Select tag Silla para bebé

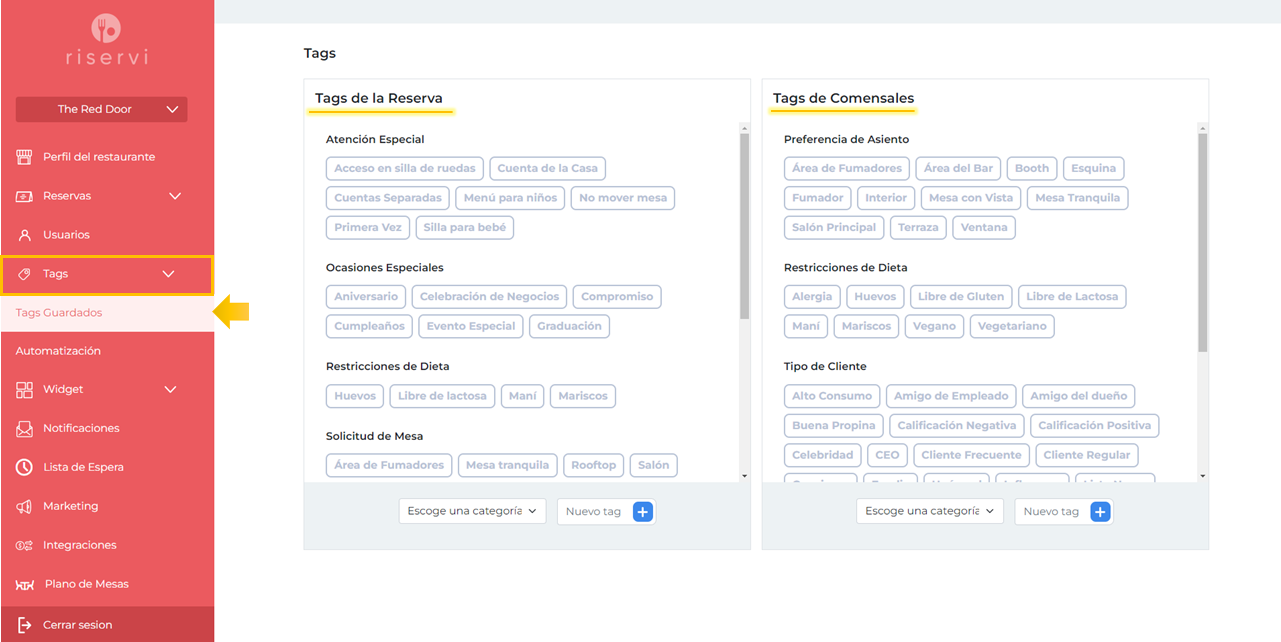coord(465,227)
